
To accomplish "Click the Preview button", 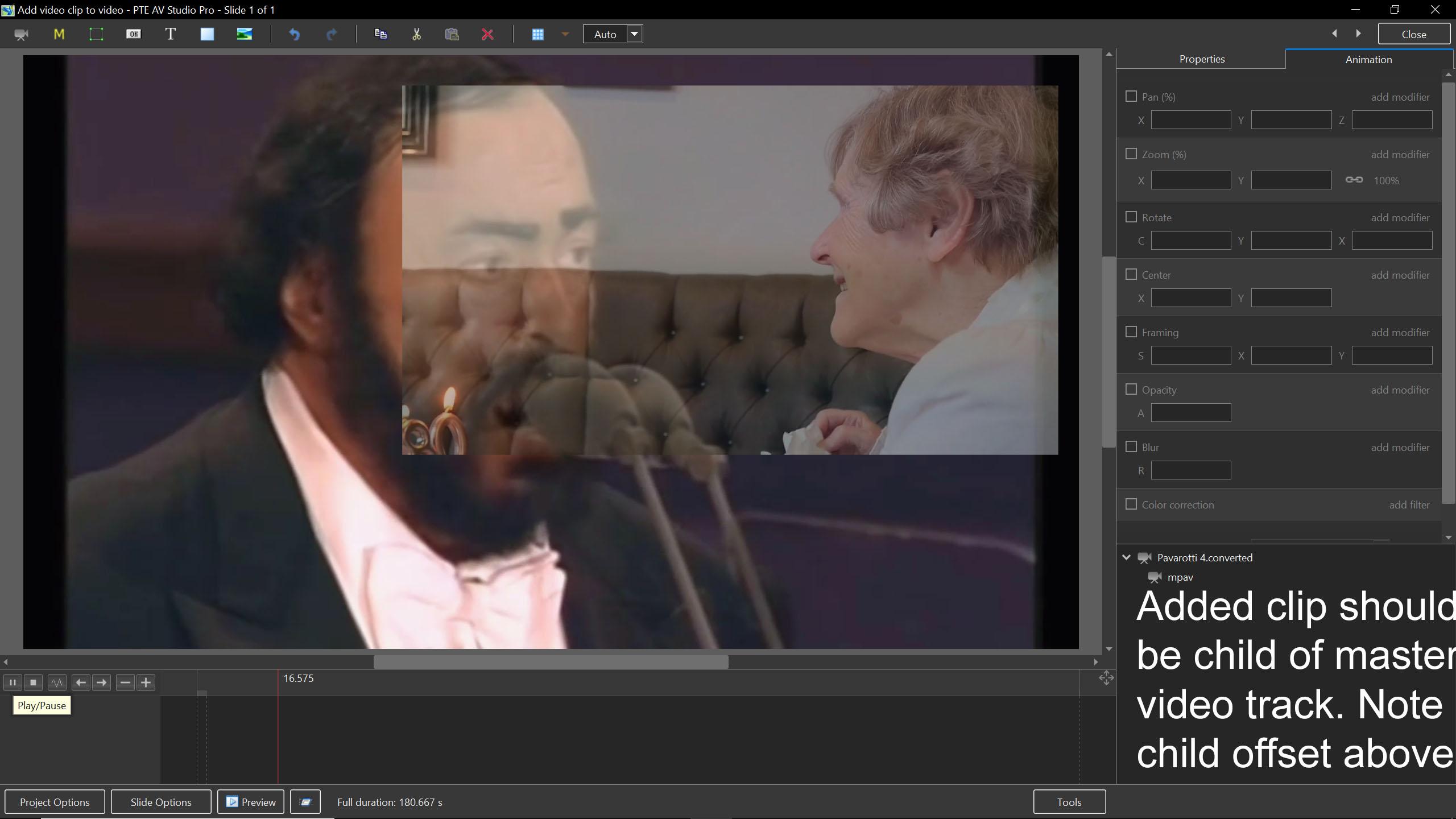I will click(251, 802).
